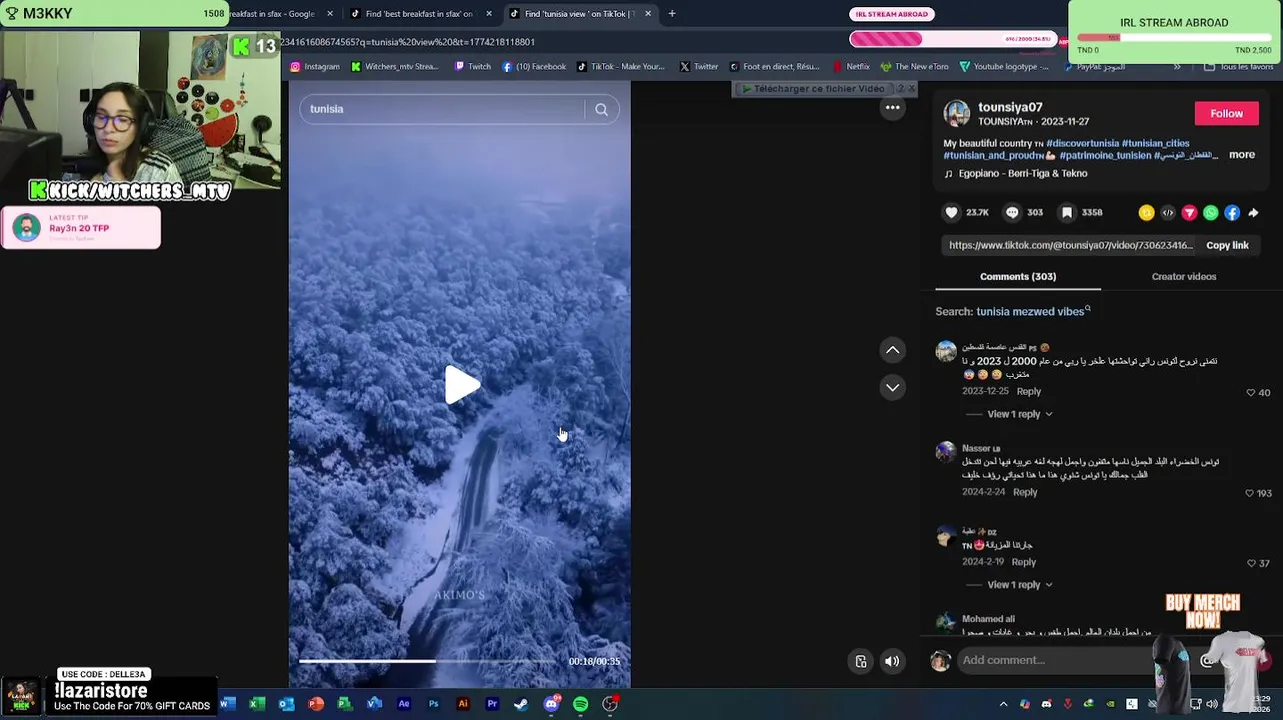Share the video to Facebook
Viewport: 1283px width, 720px height.
1232,212
